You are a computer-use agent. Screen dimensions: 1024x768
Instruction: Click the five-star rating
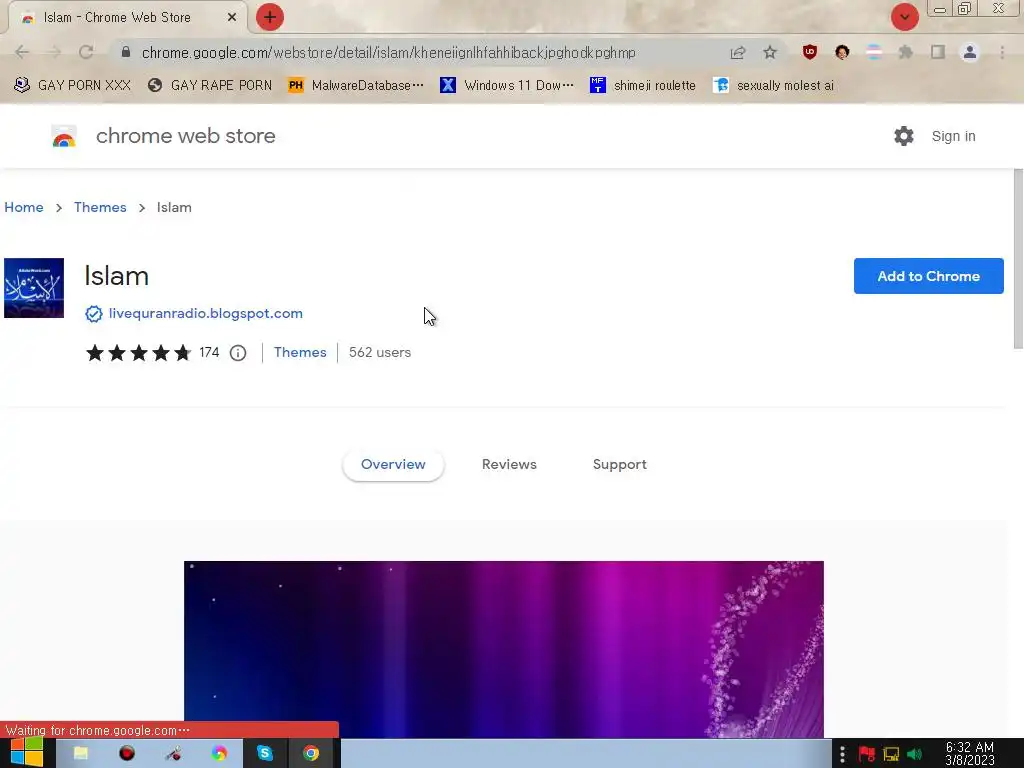coord(139,353)
